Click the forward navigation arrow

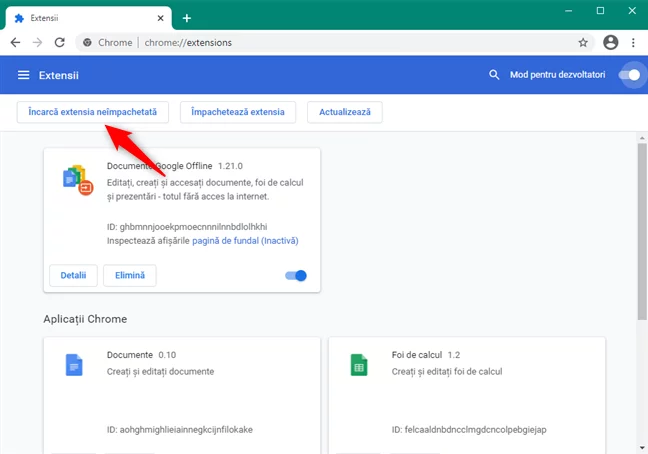(x=37, y=43)
